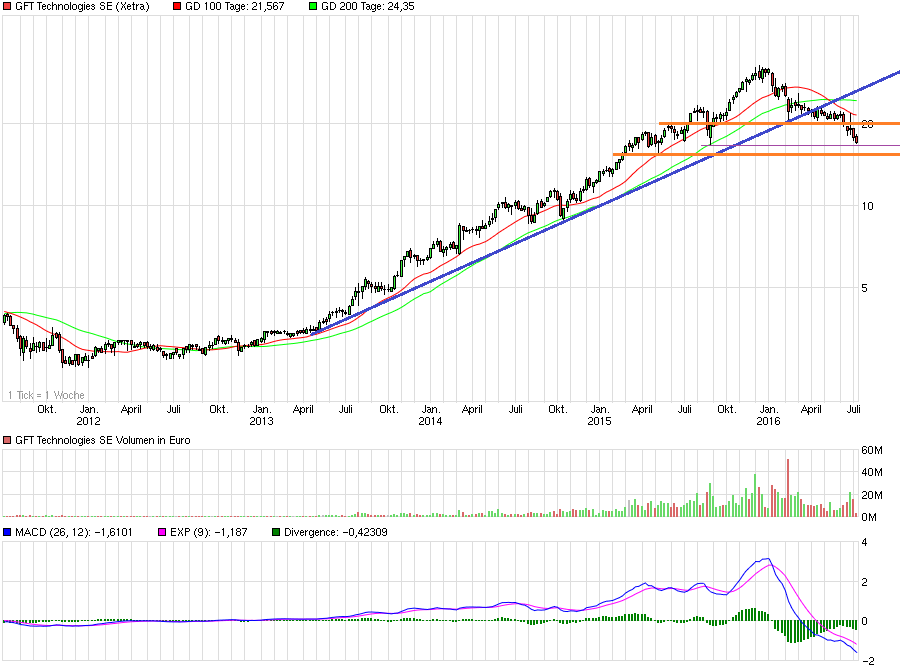
Task: Select the 'EXP (9): -1,187' label
Action: [x=209, y=532]
